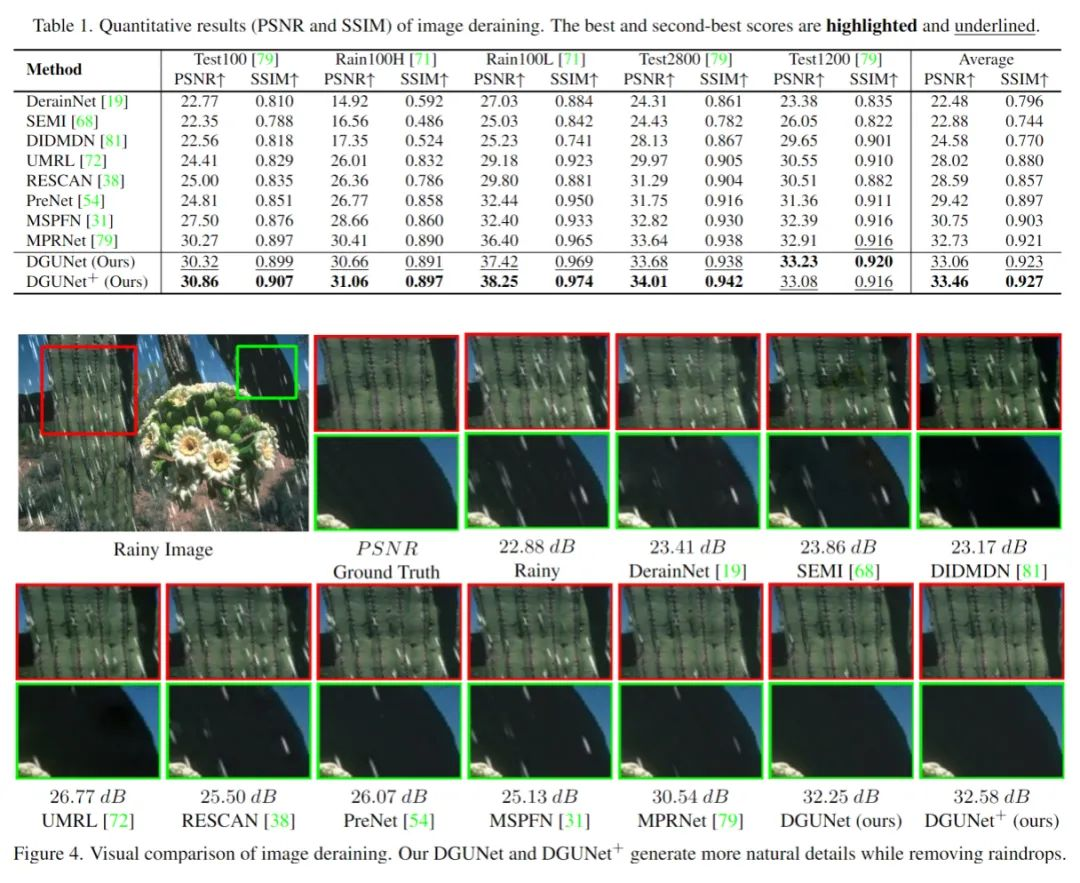Open citation 71 in Rain100H column header
This screenshot has height=883, width=1080.
(x=424, y=59)
